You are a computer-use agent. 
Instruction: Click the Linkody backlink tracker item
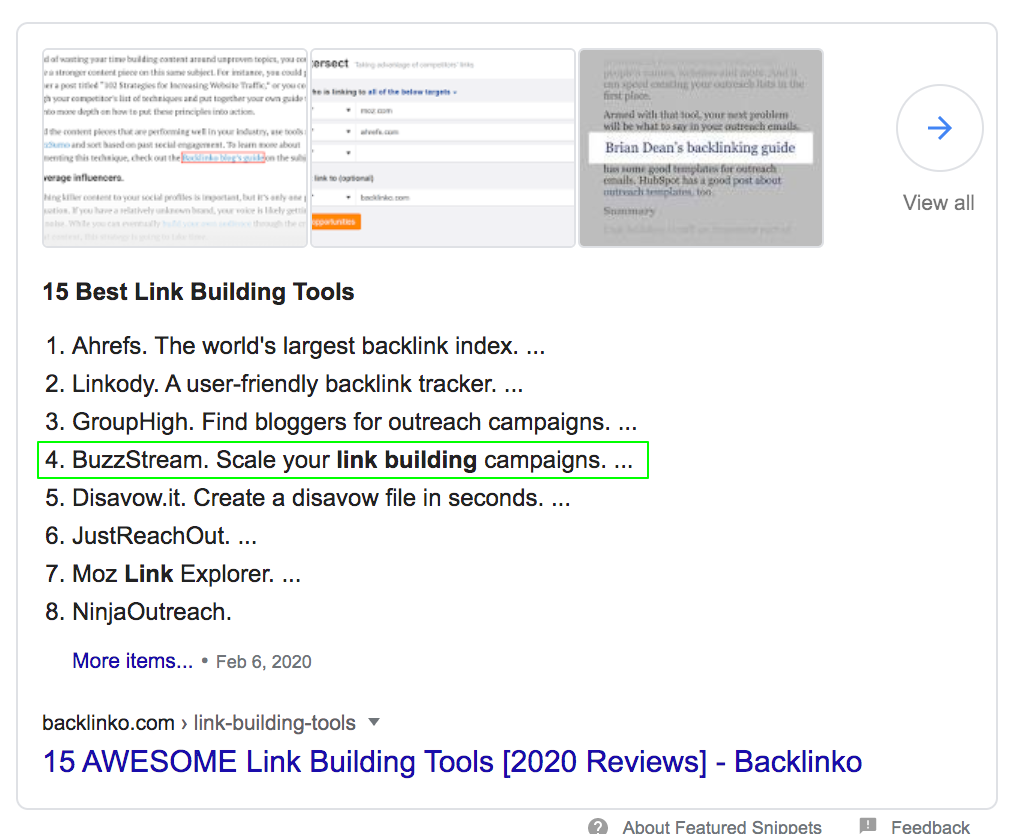(x=285, y=384)
